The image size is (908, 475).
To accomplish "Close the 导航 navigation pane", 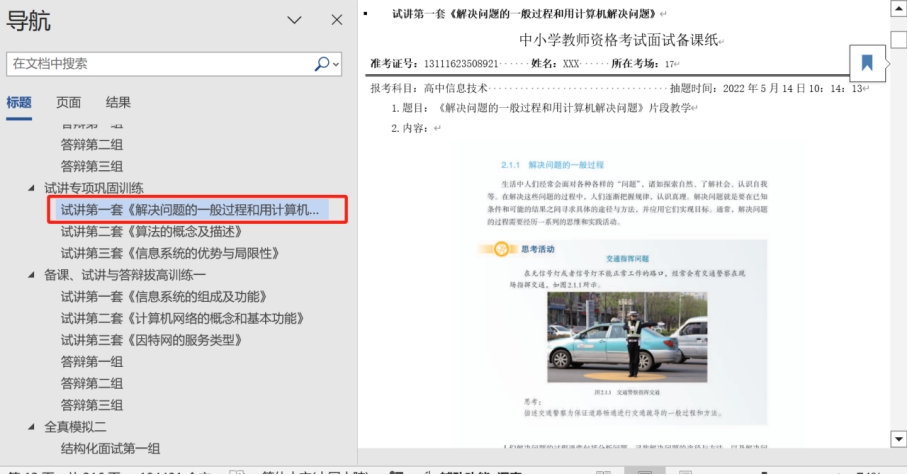I will (x=337, y=20).
